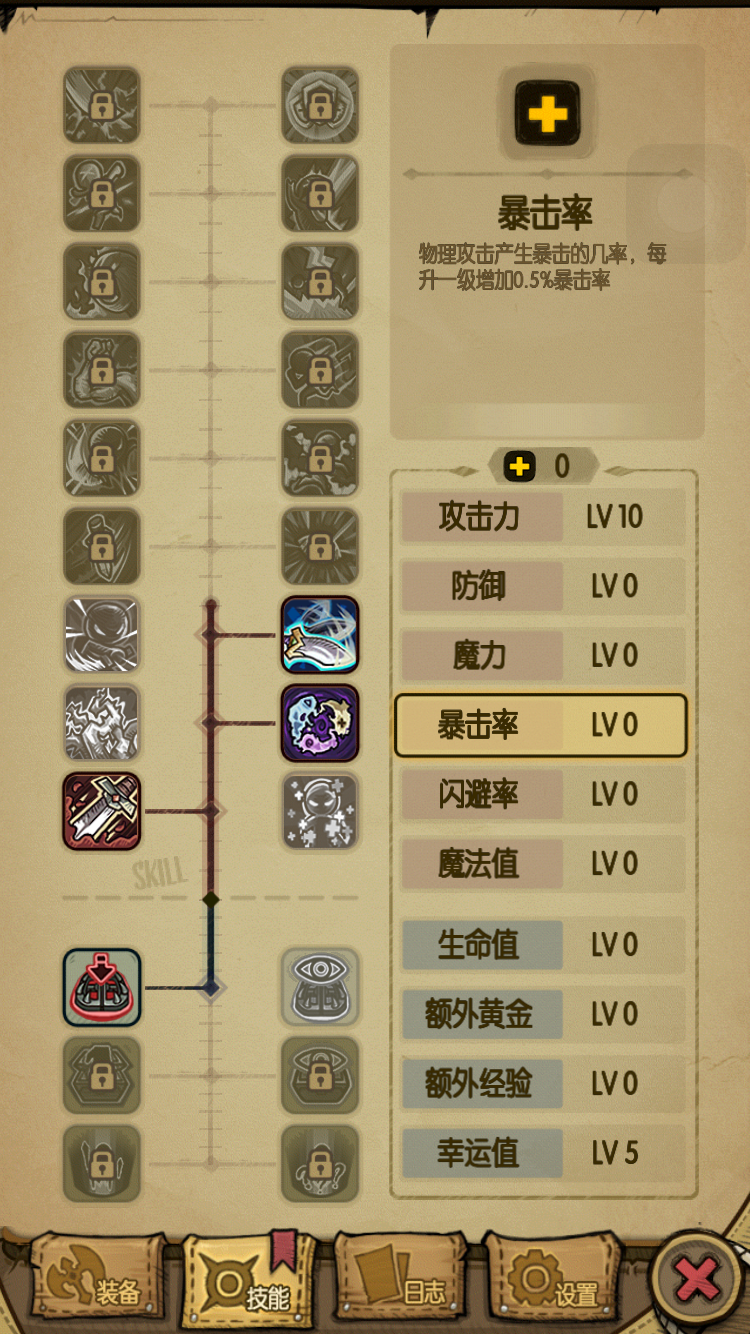
Task: Select the 闪避率 attribute row
Action: pos(543,794)
